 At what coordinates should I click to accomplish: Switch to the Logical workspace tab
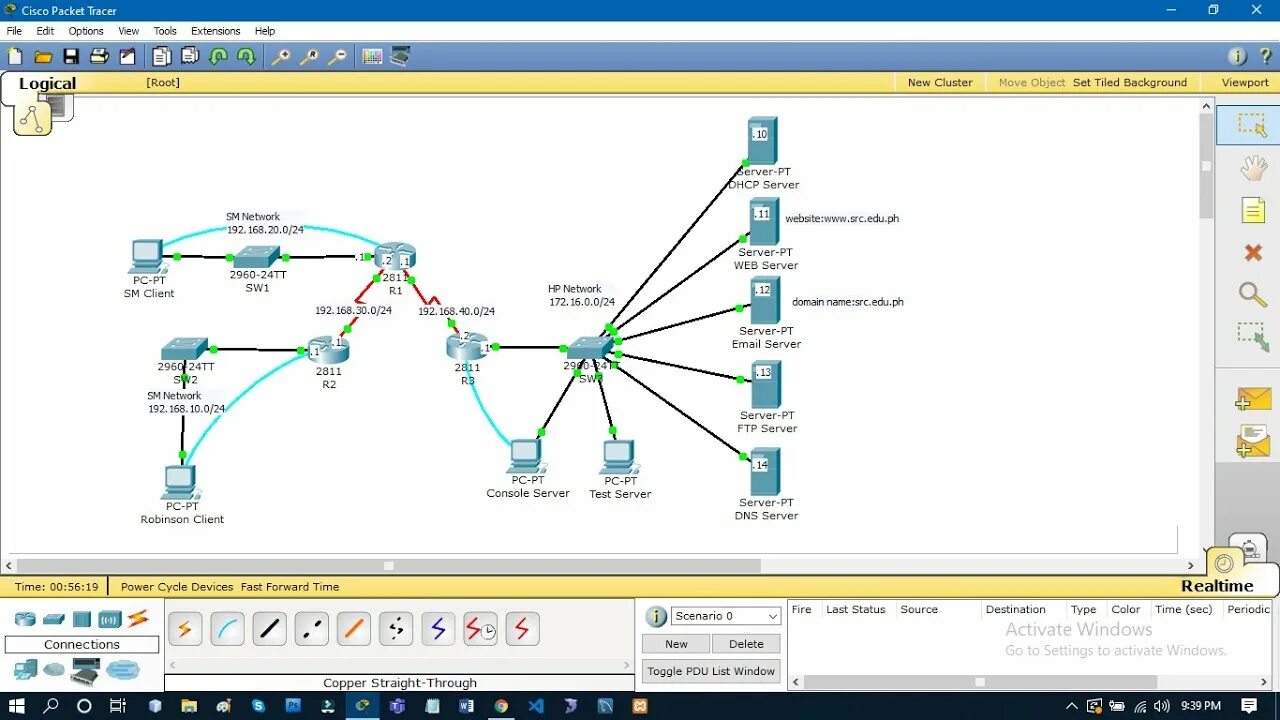(x=47, y=84)
